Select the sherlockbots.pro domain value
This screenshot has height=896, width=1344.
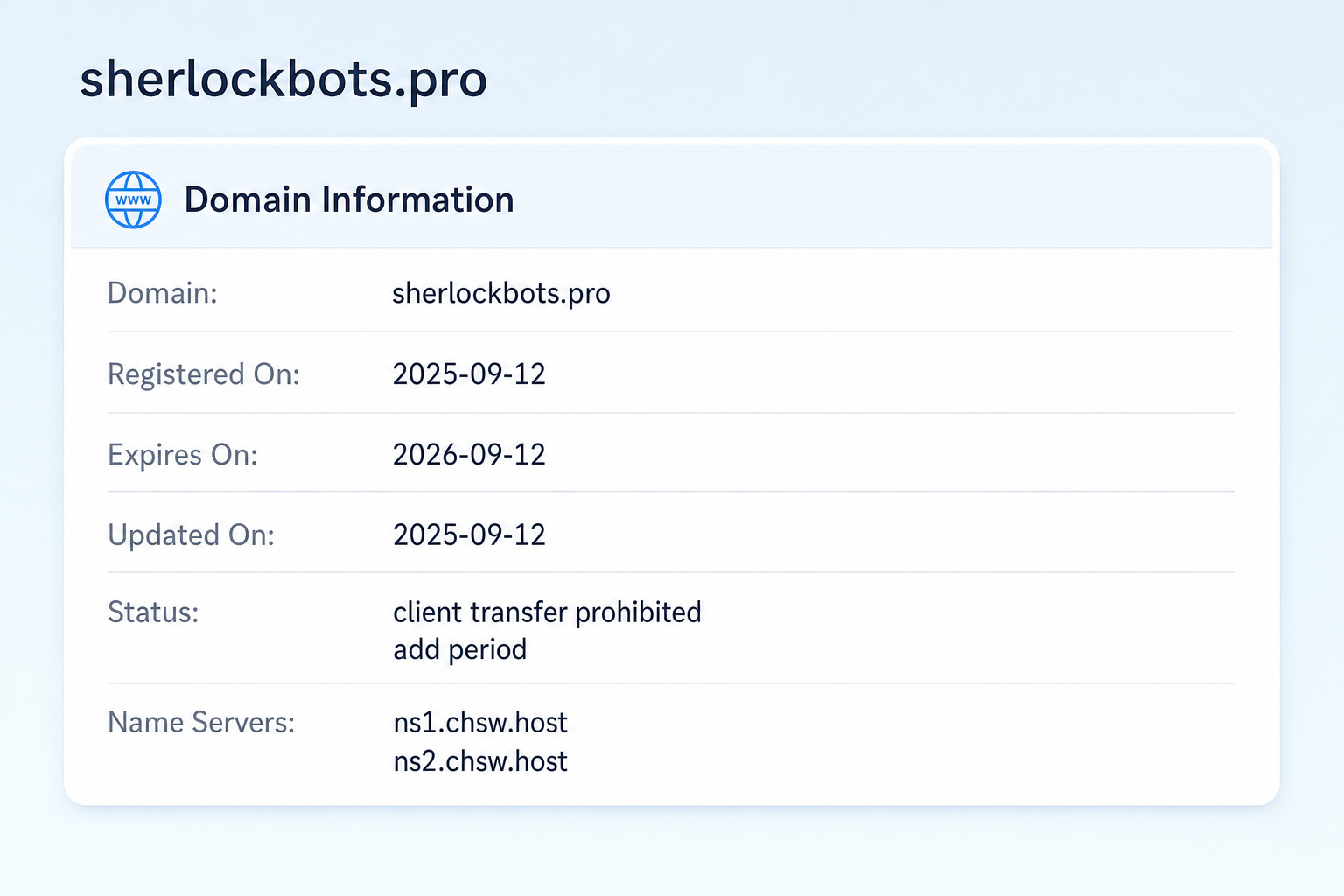click(x=501, y=293)
